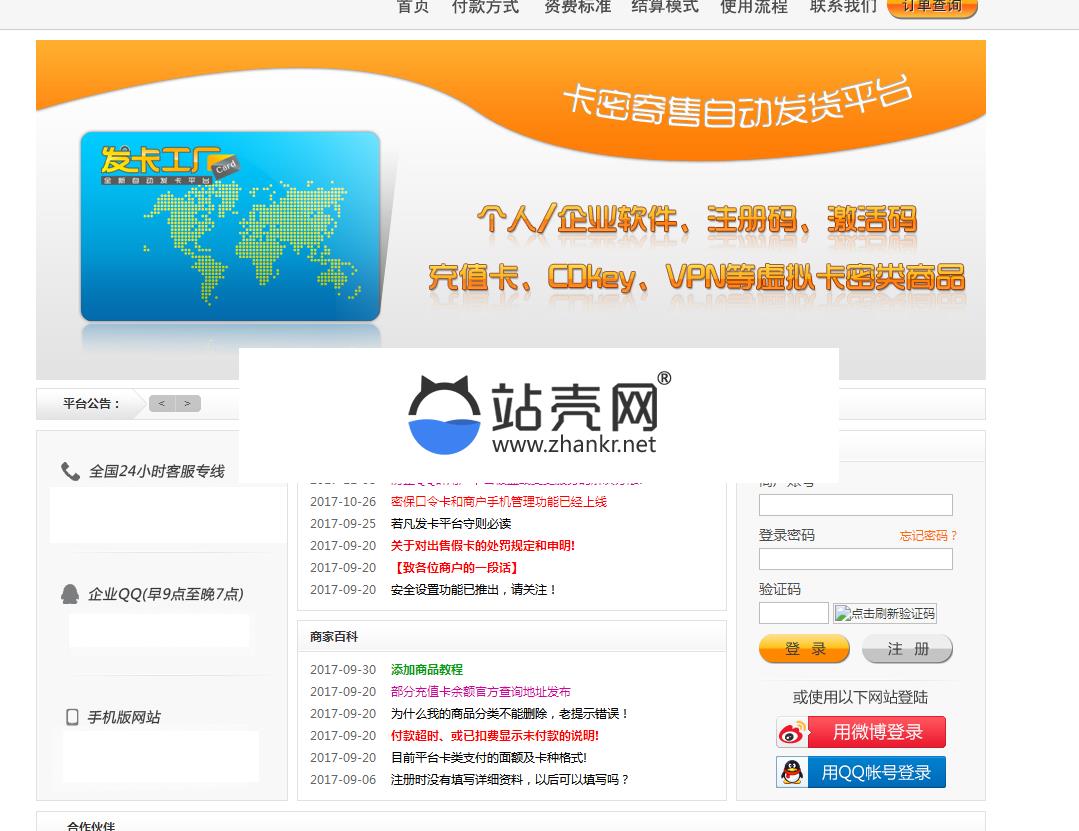Click the 或使用以下网站登陆 text
1079x831 pixels.
(860, 697)
